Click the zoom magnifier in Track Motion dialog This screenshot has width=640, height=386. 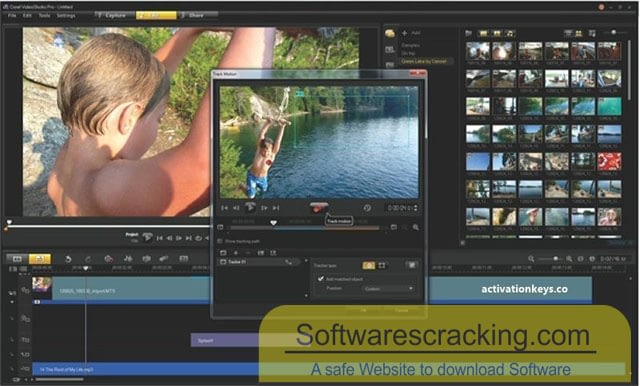(x=416, y=227)
